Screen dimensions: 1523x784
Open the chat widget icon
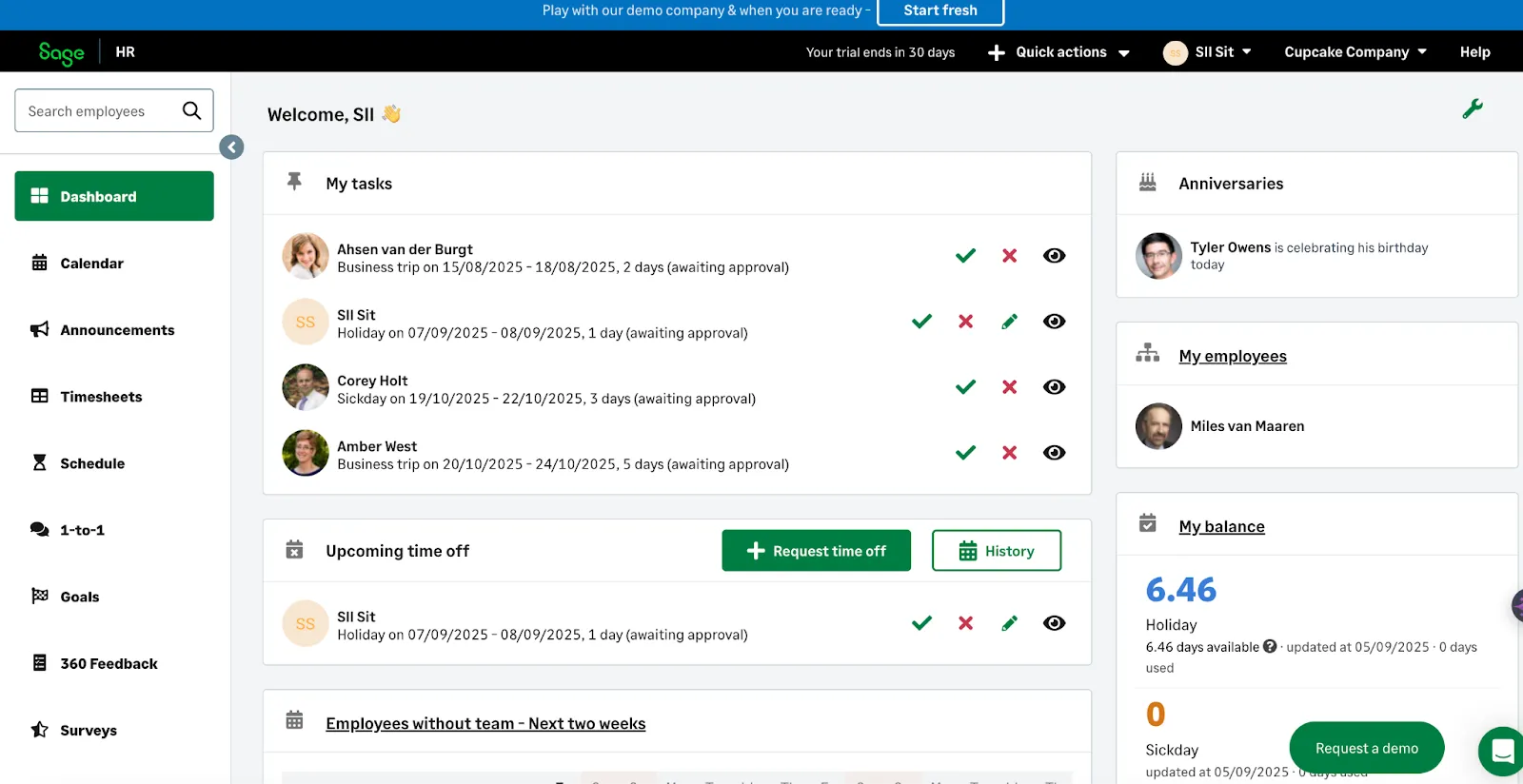tap(1503, 751)
